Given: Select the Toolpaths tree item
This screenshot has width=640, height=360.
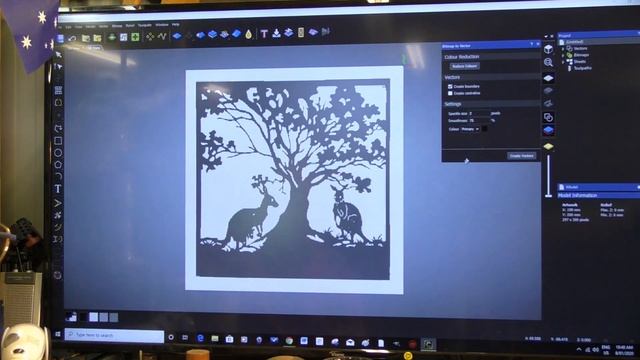Looking at the screenshot, I should [582, 68].
